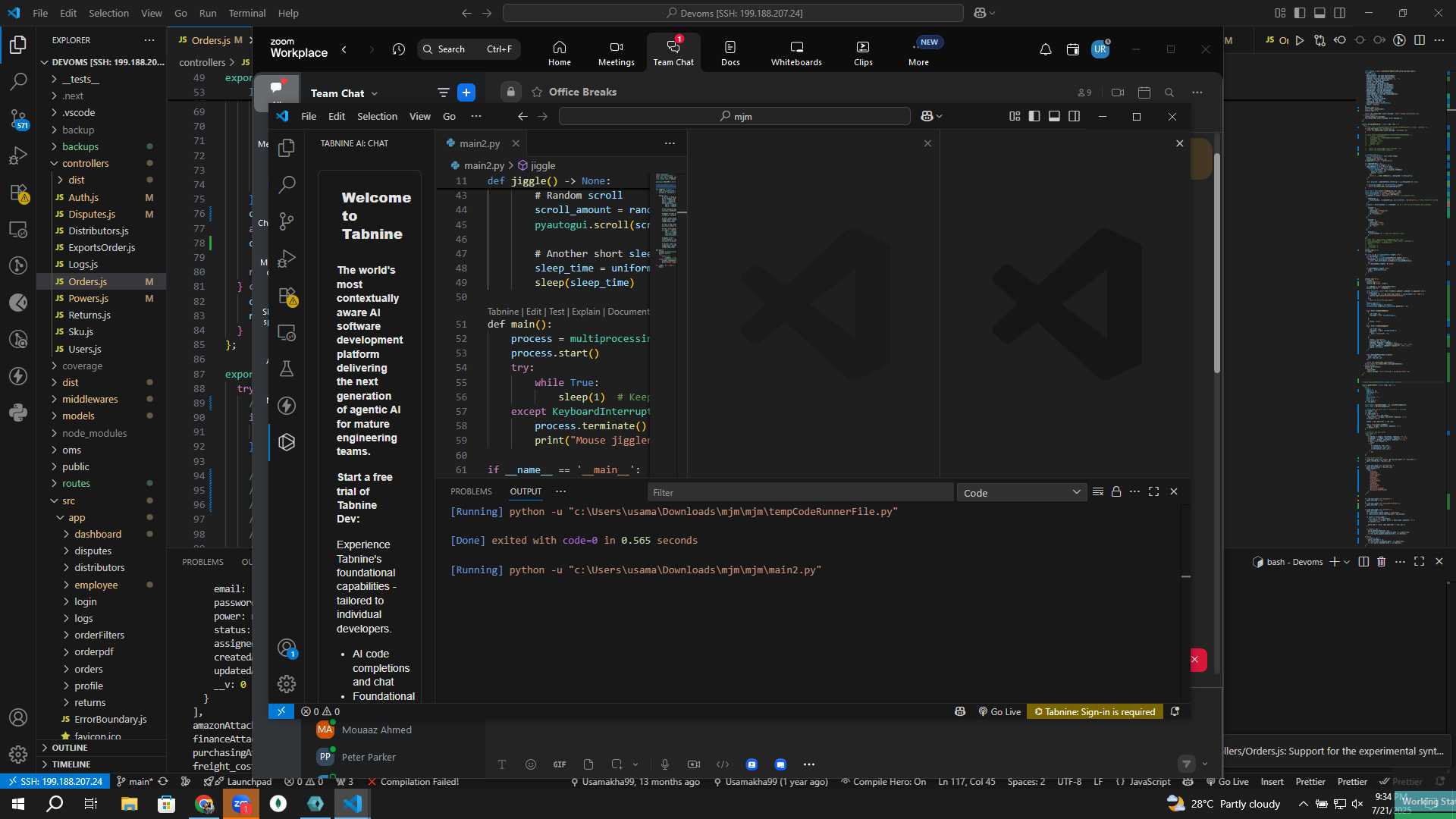Toggle Go Live in inner VS Code status bar
The height and width of the screenshot is (819, 1456).
[x=999, y=712]
